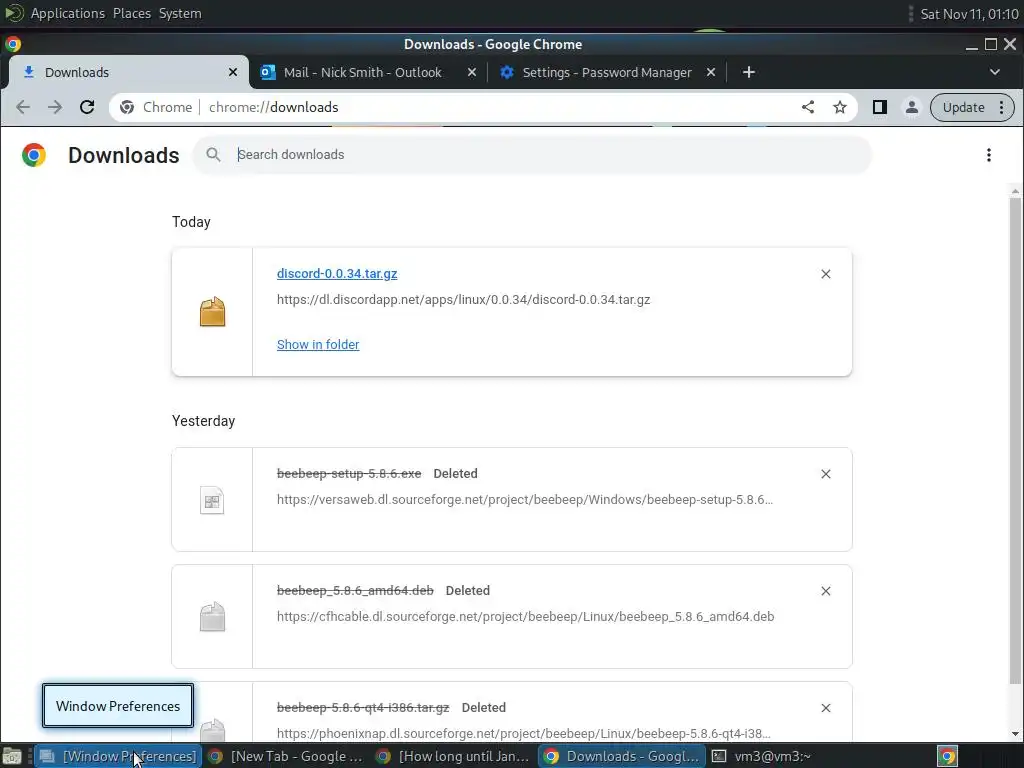
Task: Open the Places menu
Action: 132,13
